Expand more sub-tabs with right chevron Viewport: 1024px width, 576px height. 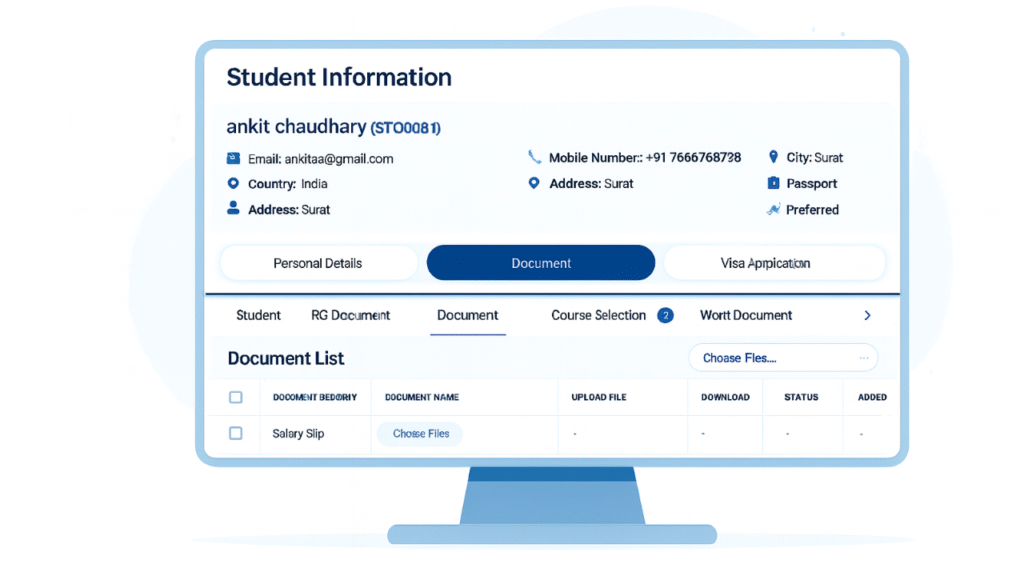(x=867, y=315)
